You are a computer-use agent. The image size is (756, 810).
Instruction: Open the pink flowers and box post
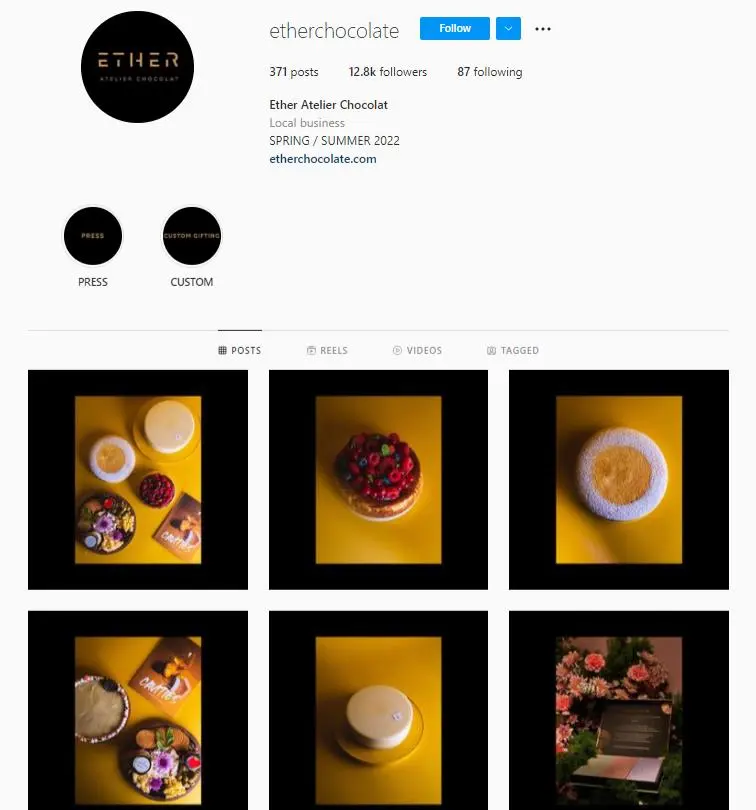click(619, 710)
